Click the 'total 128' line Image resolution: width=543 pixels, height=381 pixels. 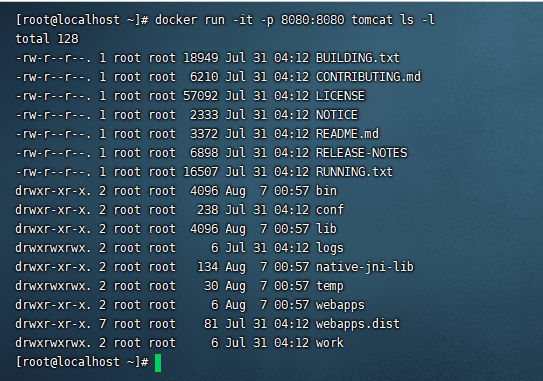point(47,39)
